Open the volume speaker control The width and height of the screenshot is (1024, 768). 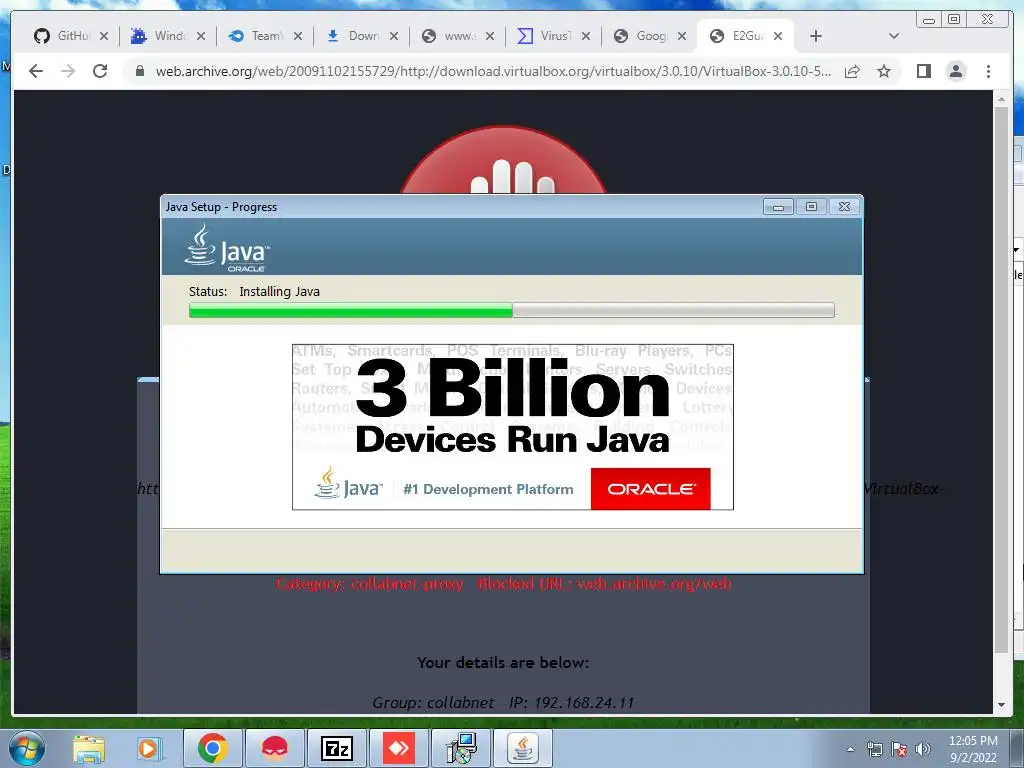[x=923, y=749]
